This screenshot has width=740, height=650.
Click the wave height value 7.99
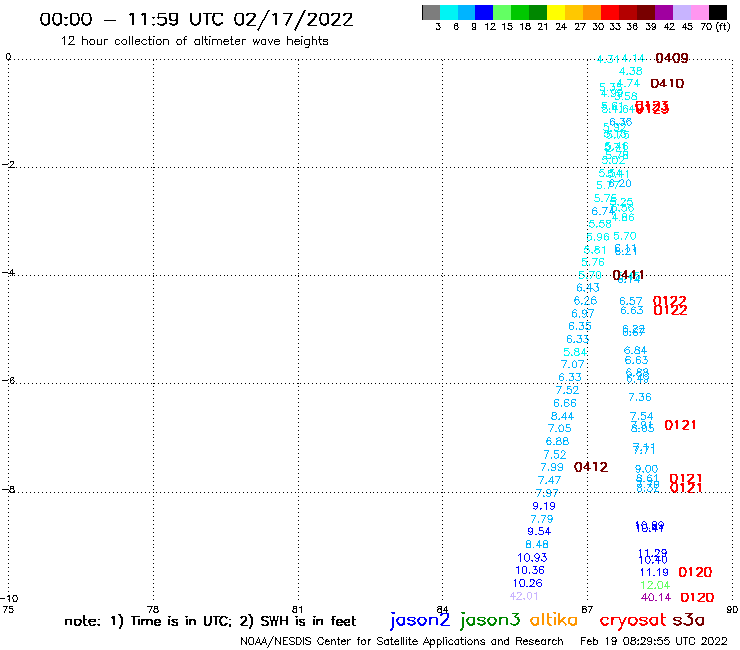(552, 467)
